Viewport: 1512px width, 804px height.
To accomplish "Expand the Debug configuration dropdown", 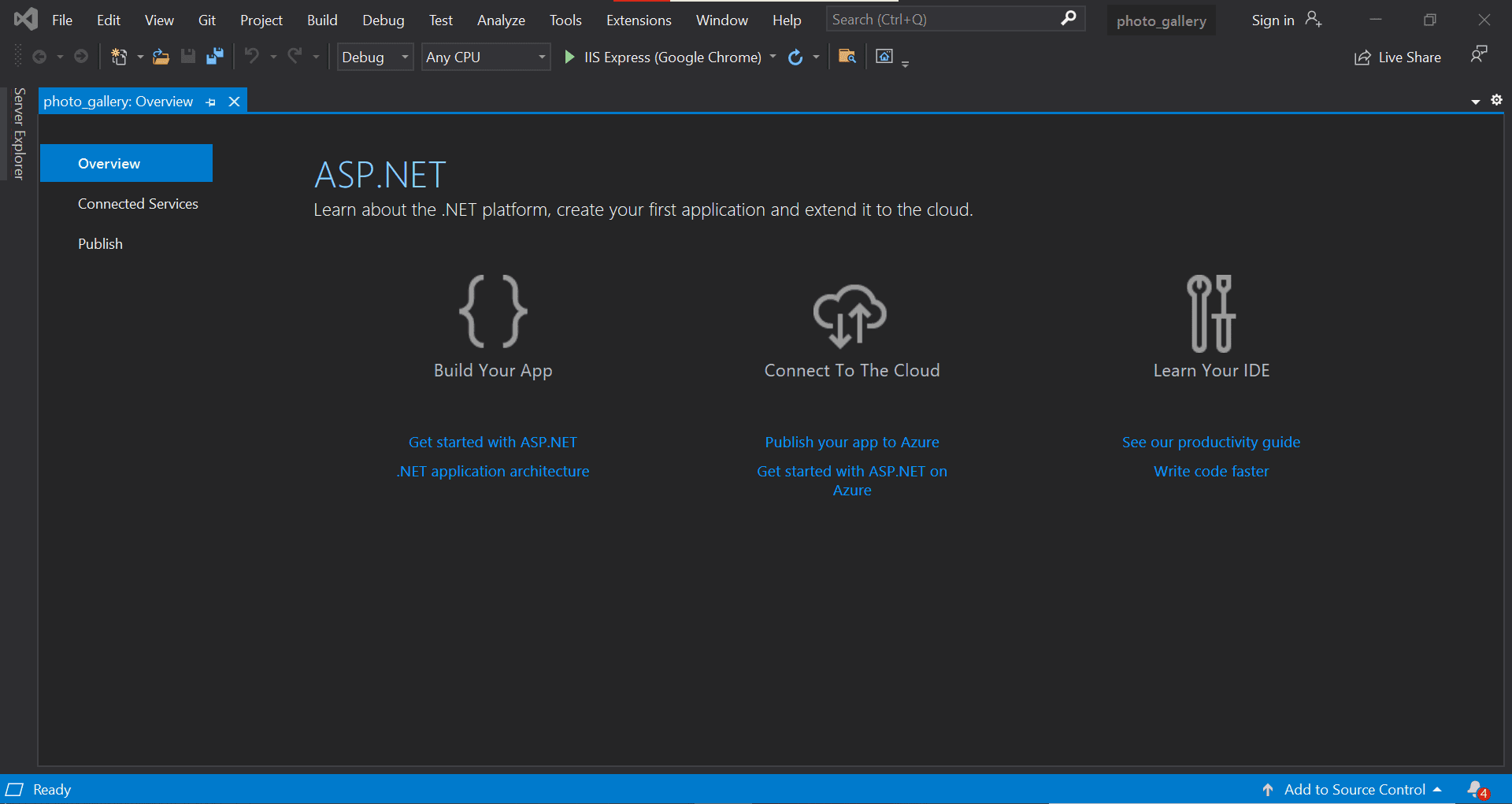I will 375,57.
